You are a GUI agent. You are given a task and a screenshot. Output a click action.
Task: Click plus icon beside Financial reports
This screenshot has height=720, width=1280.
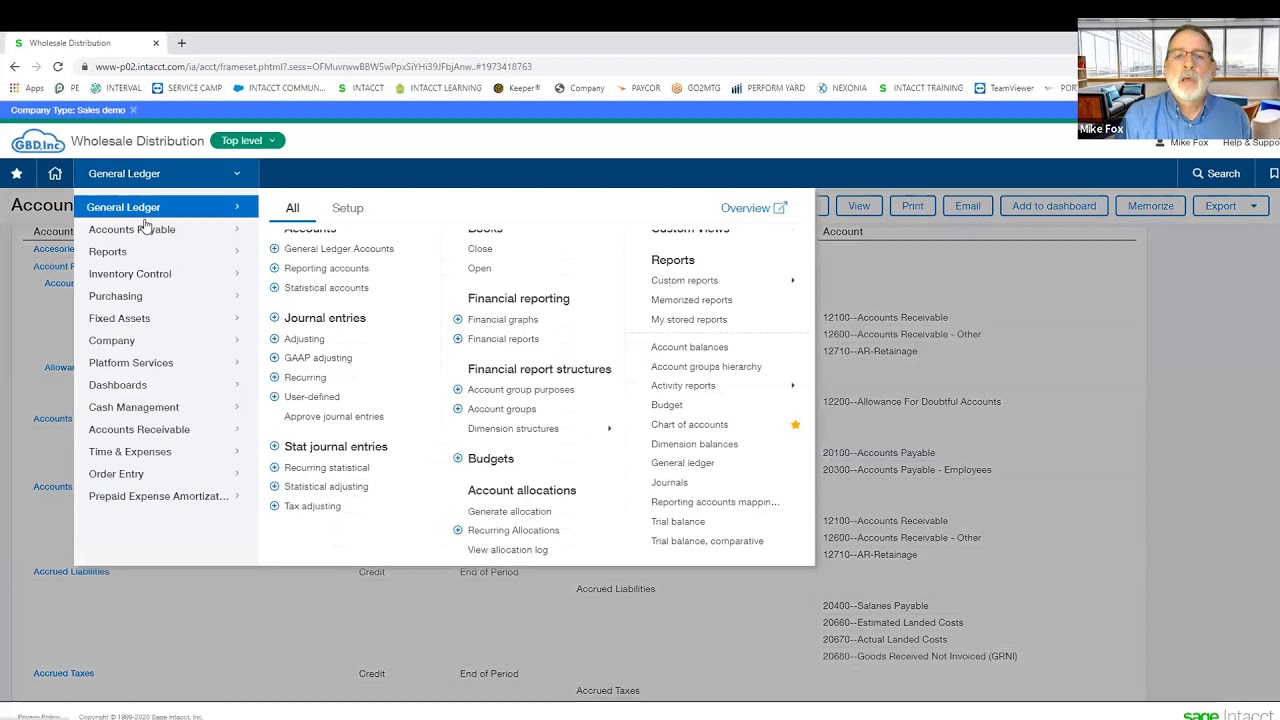[x=458, y=339]
